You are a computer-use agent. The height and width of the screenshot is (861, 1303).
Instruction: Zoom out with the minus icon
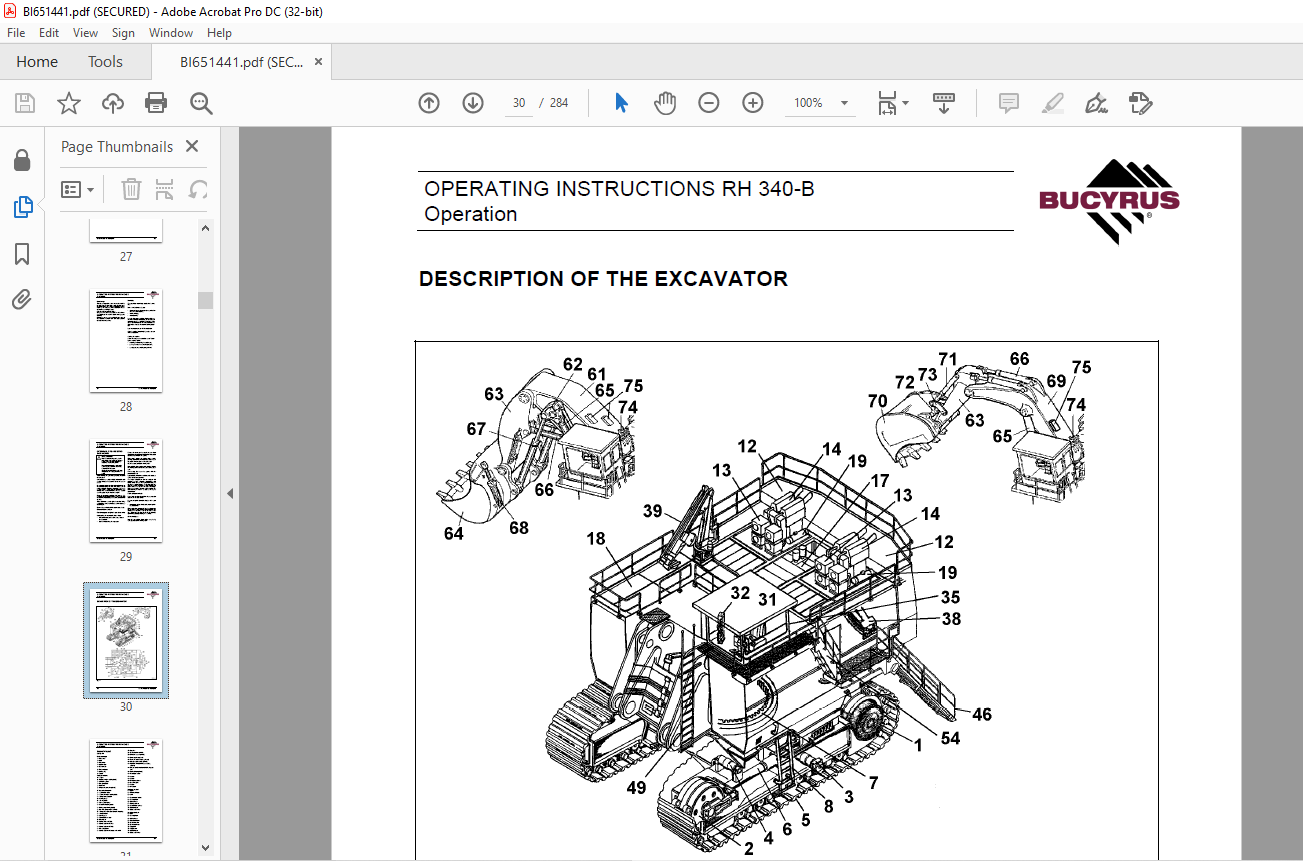pos(709,103)
